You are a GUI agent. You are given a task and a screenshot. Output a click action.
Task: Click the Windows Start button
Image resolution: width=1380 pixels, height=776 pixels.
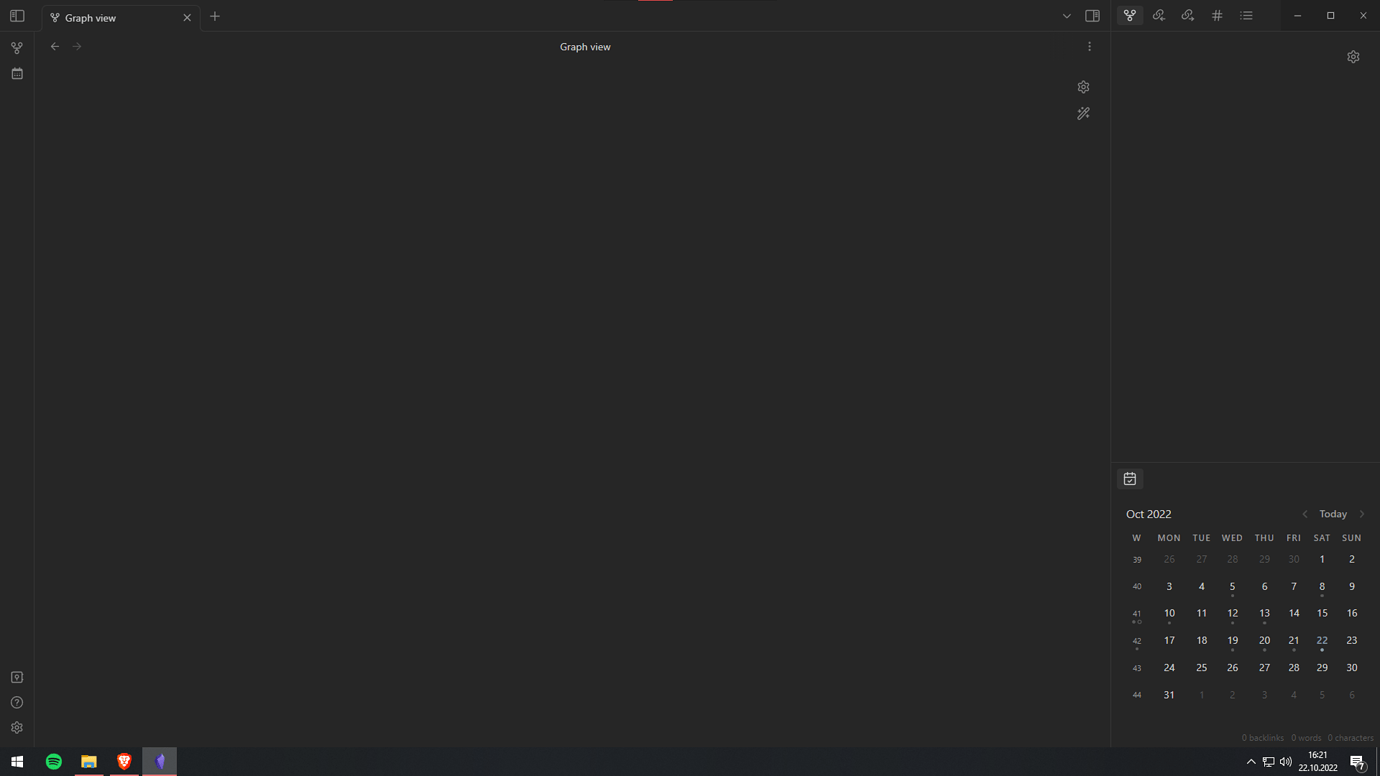point(17,762)
